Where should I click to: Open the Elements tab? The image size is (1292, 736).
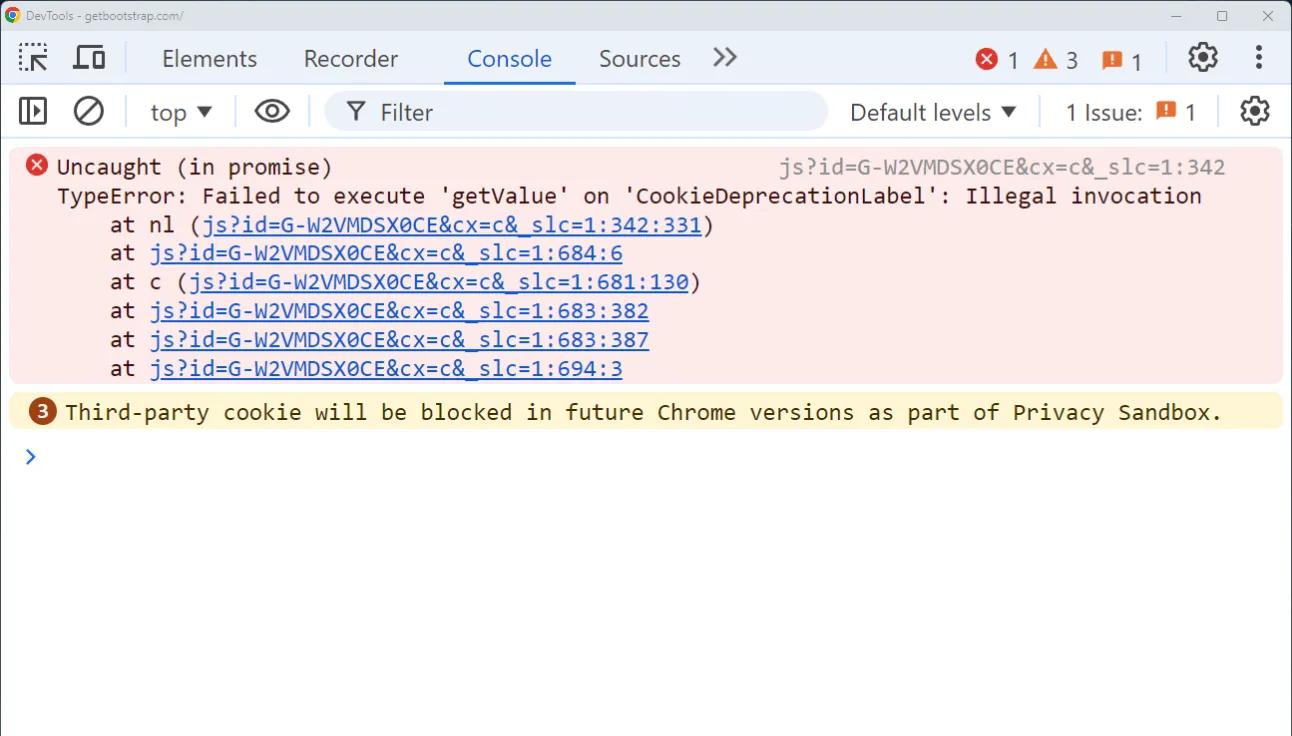click(x=209, y=59)
